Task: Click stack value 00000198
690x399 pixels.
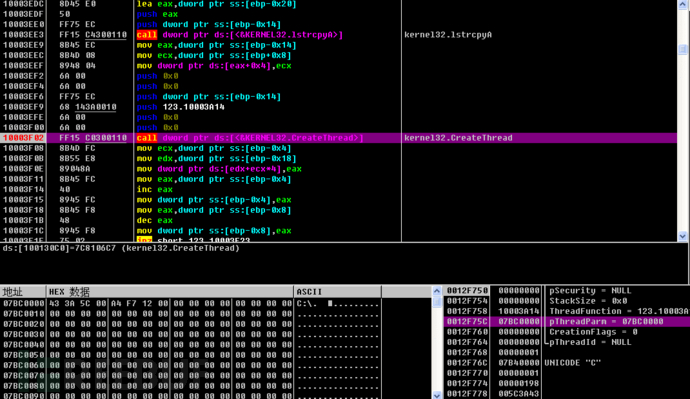Action: [519, 383]
